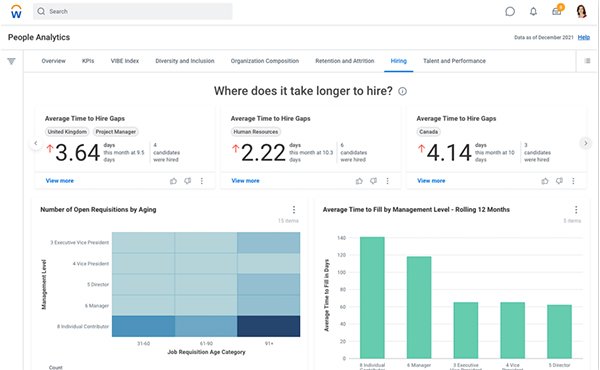Thumbs up the Canada card
This screenshot has height=370, width=600.
point(545,181)
